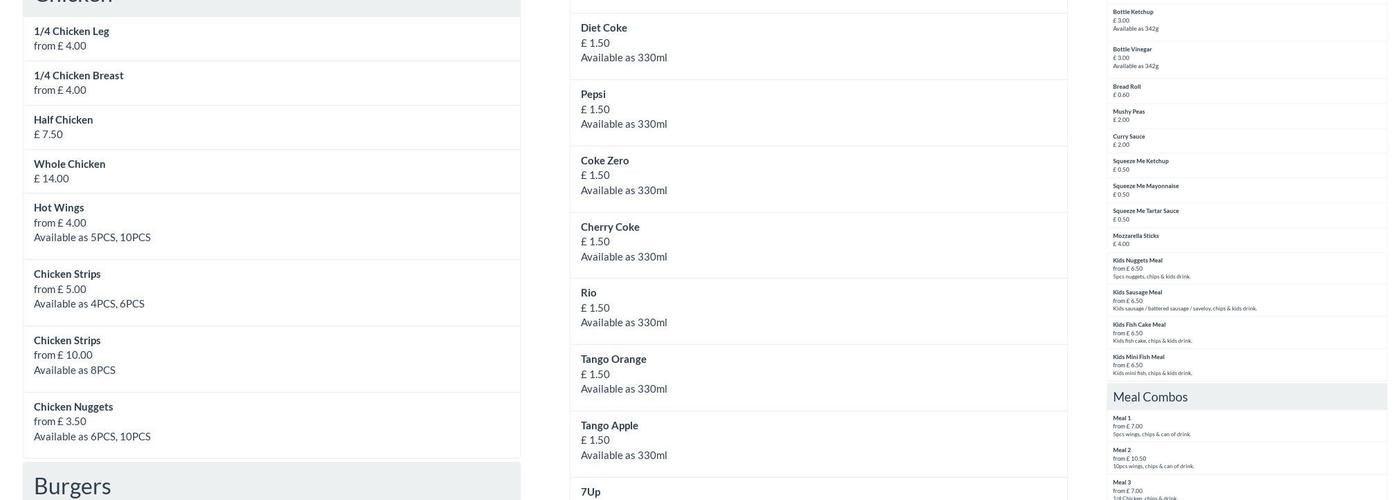This screenshot has width=1400, height=500.
Task: Click Mozzarella Sticks in the side list
Action: pyautogui.click(x=1136, y=236)
